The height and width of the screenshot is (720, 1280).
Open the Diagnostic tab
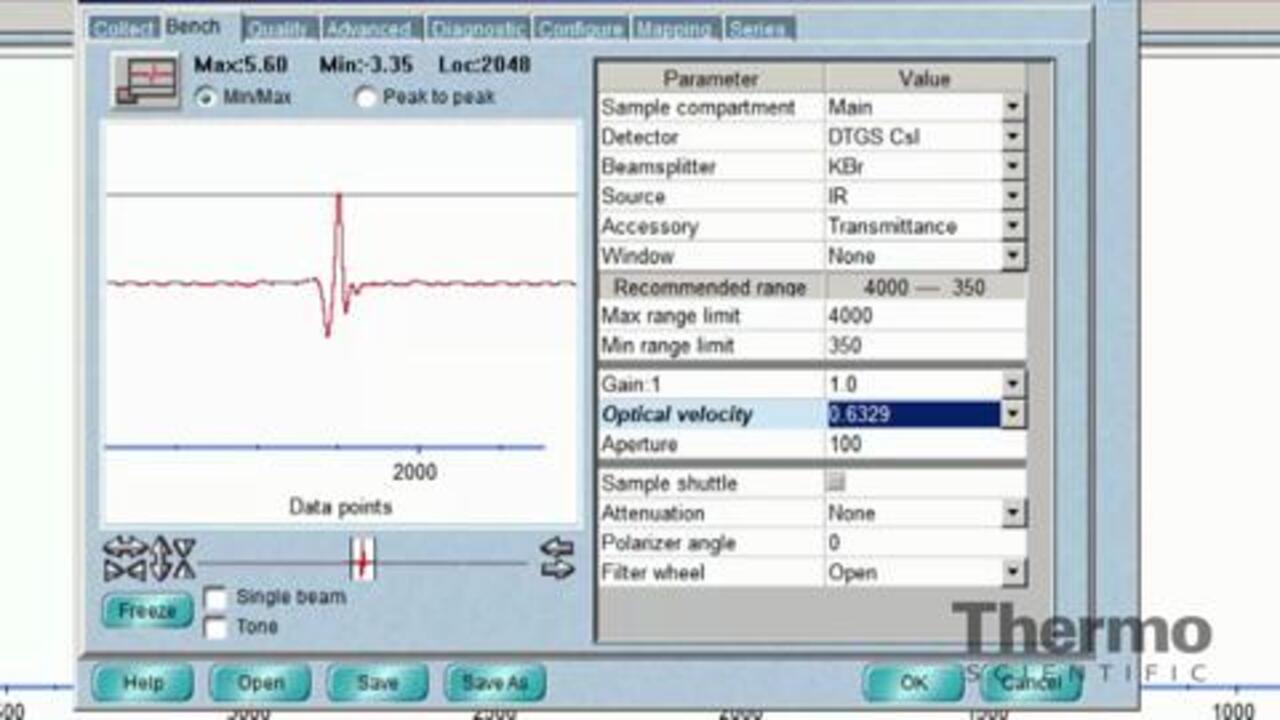coord(479,29)
